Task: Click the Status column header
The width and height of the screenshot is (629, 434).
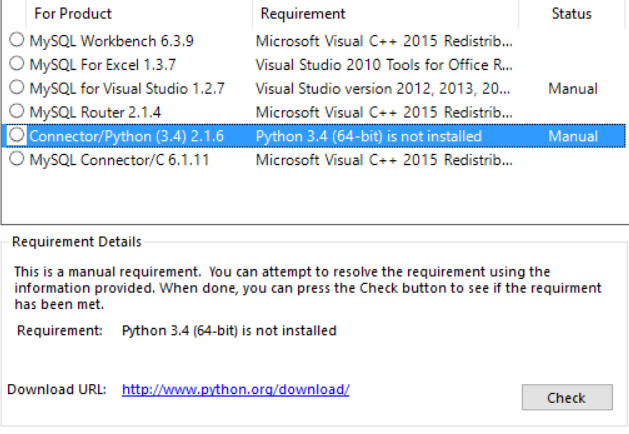Action: [572, 14]
